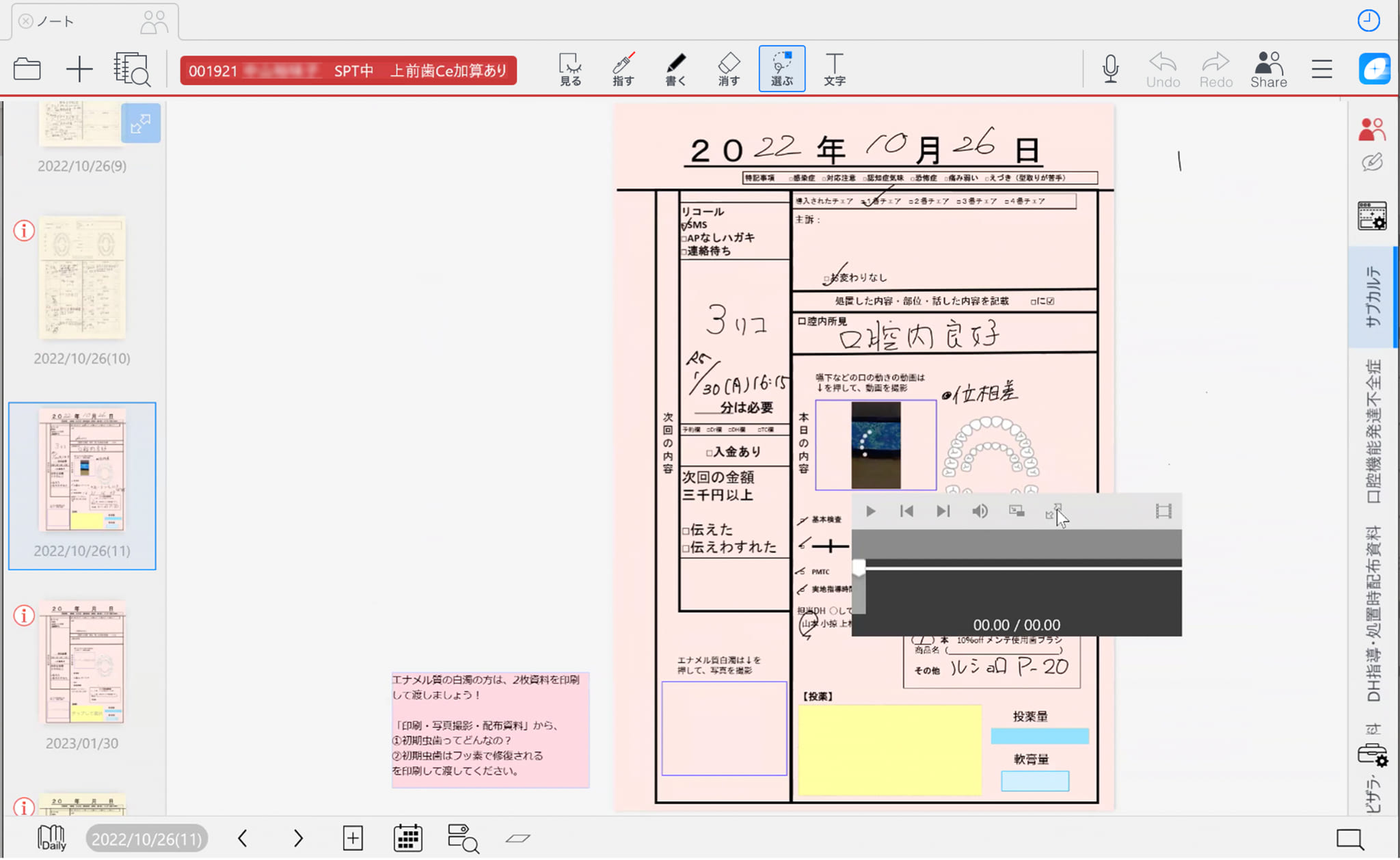Click the bottom-right rectangle window icon
Screen dimensions: 1400x860
1350,839
